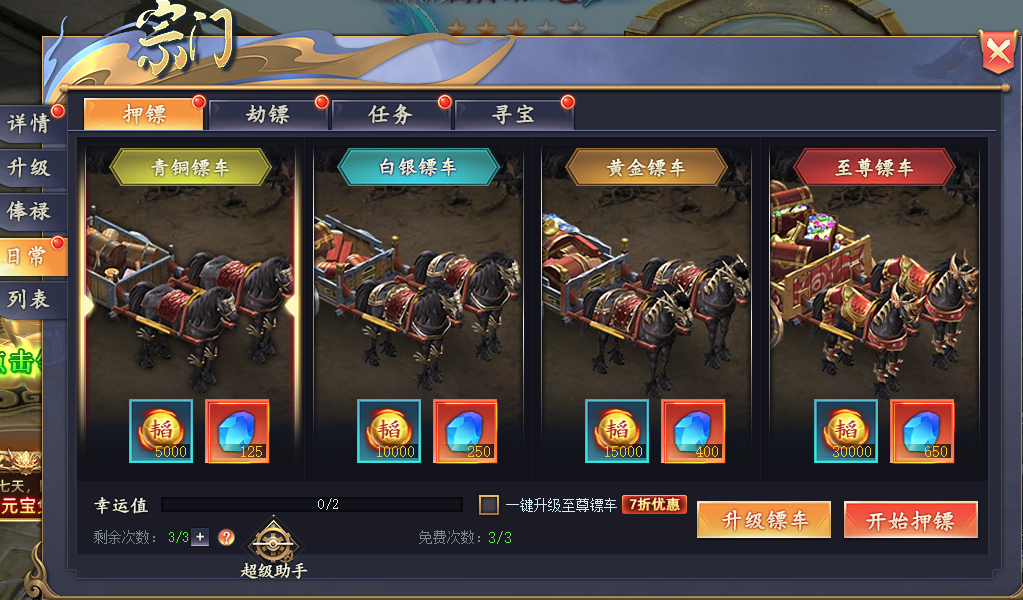Select the 10000 gold reward icon under 白银镖车

point(389,431)
